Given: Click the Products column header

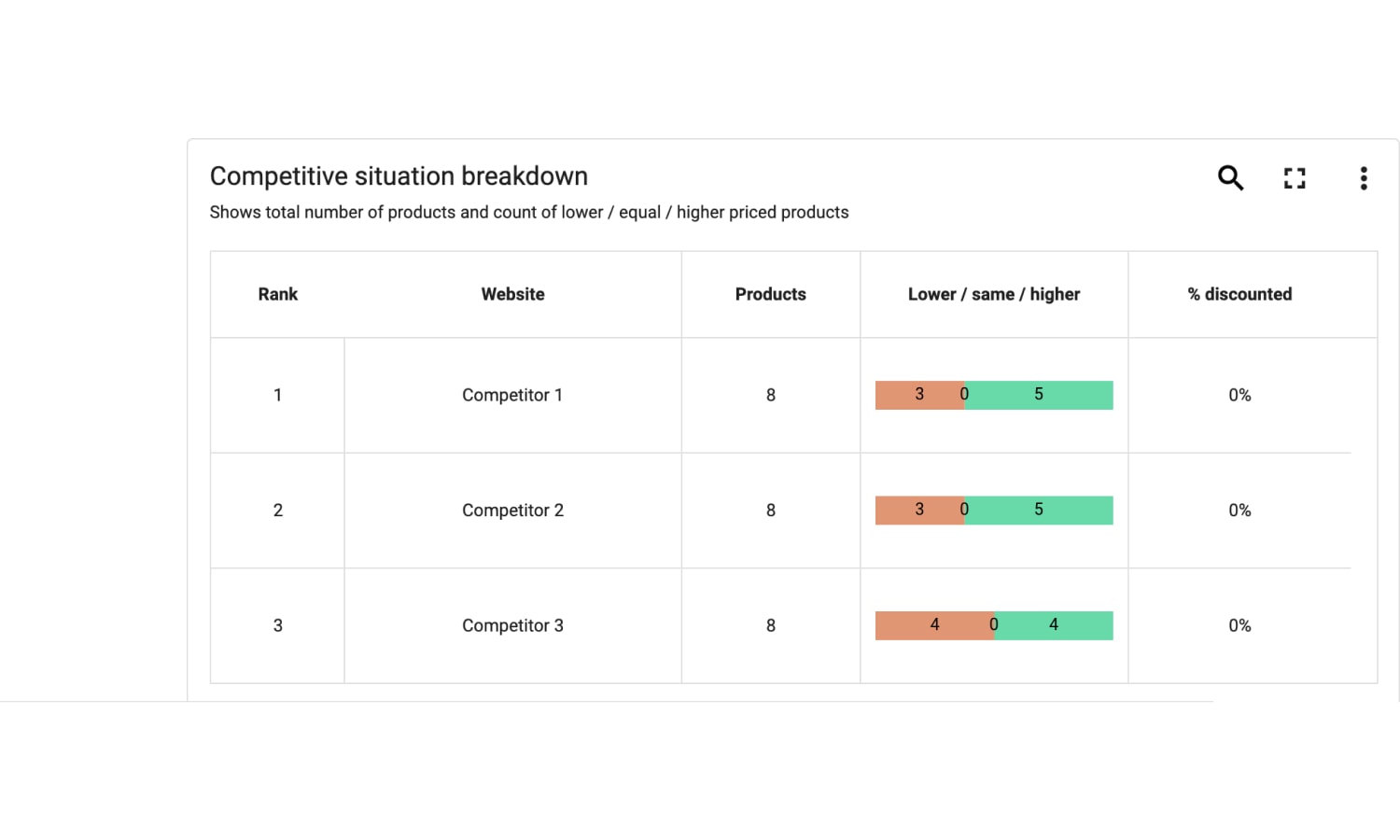Looking at the screenshot, I should coord(770,294).
